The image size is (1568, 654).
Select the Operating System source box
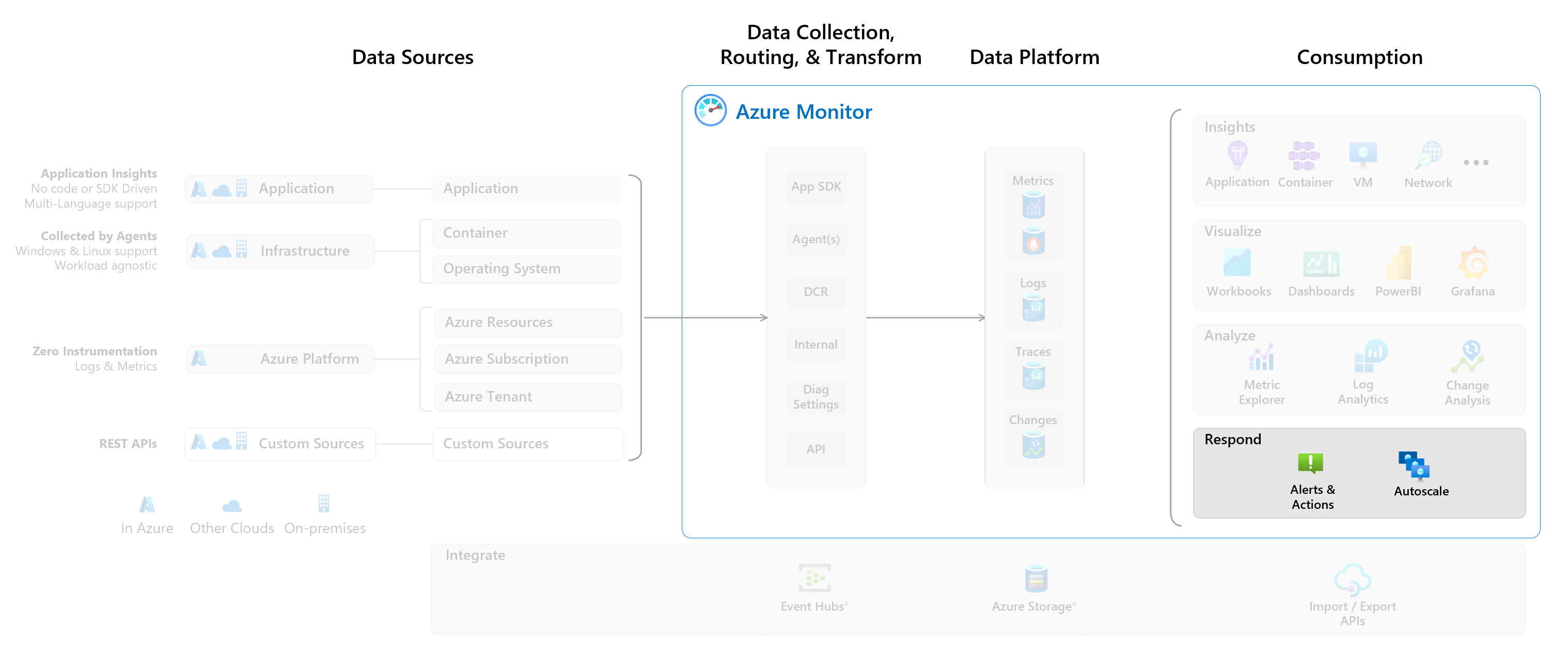(x=526, y=269)
